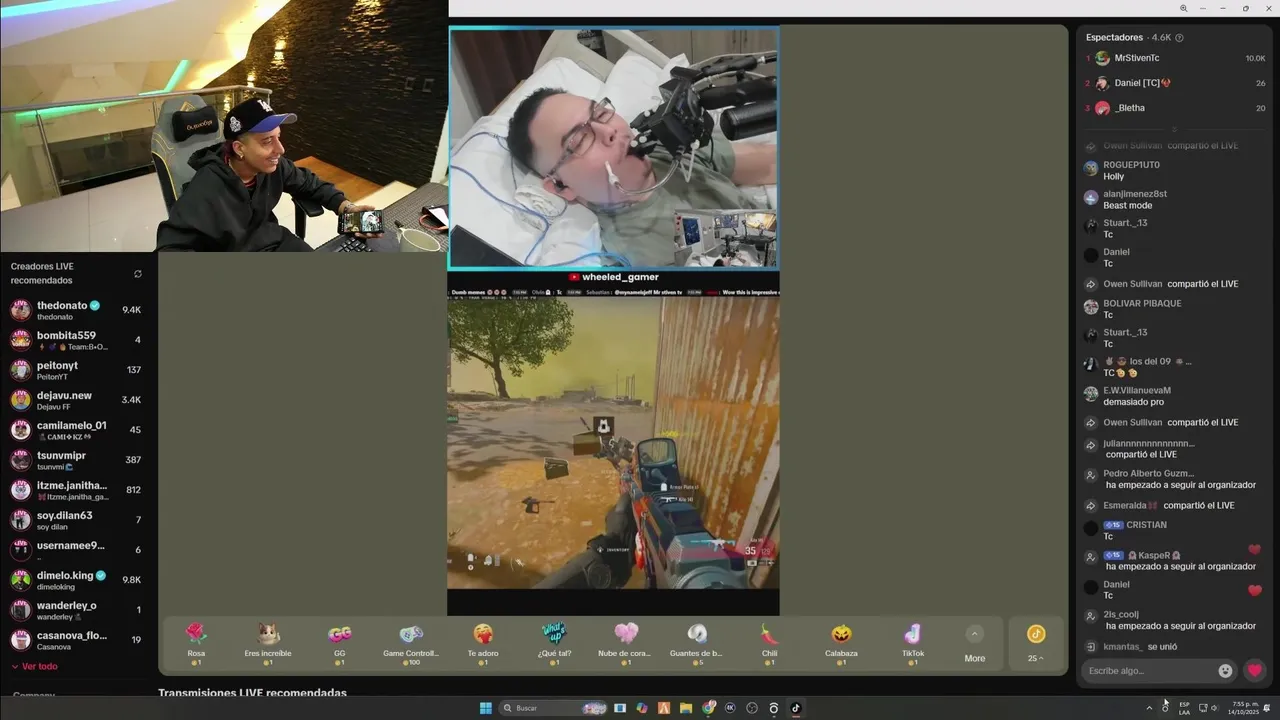Show hidden system tray icons

(x=1149, y=708)
